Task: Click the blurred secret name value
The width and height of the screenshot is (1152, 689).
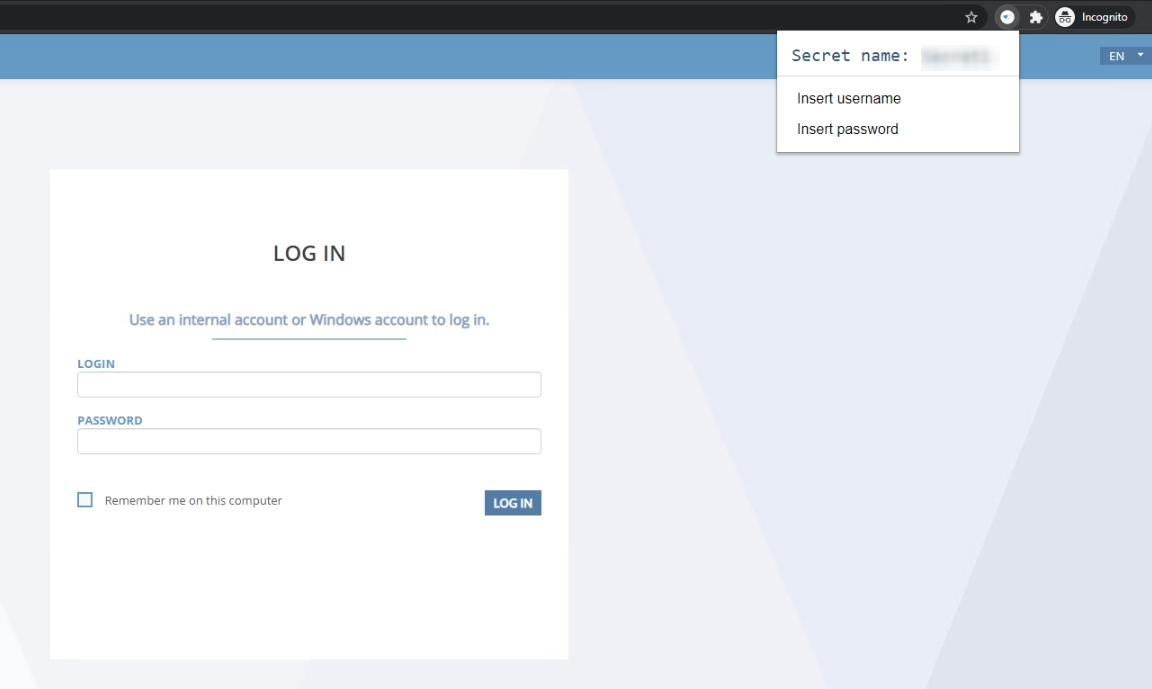Action: (x=955, y=57)
